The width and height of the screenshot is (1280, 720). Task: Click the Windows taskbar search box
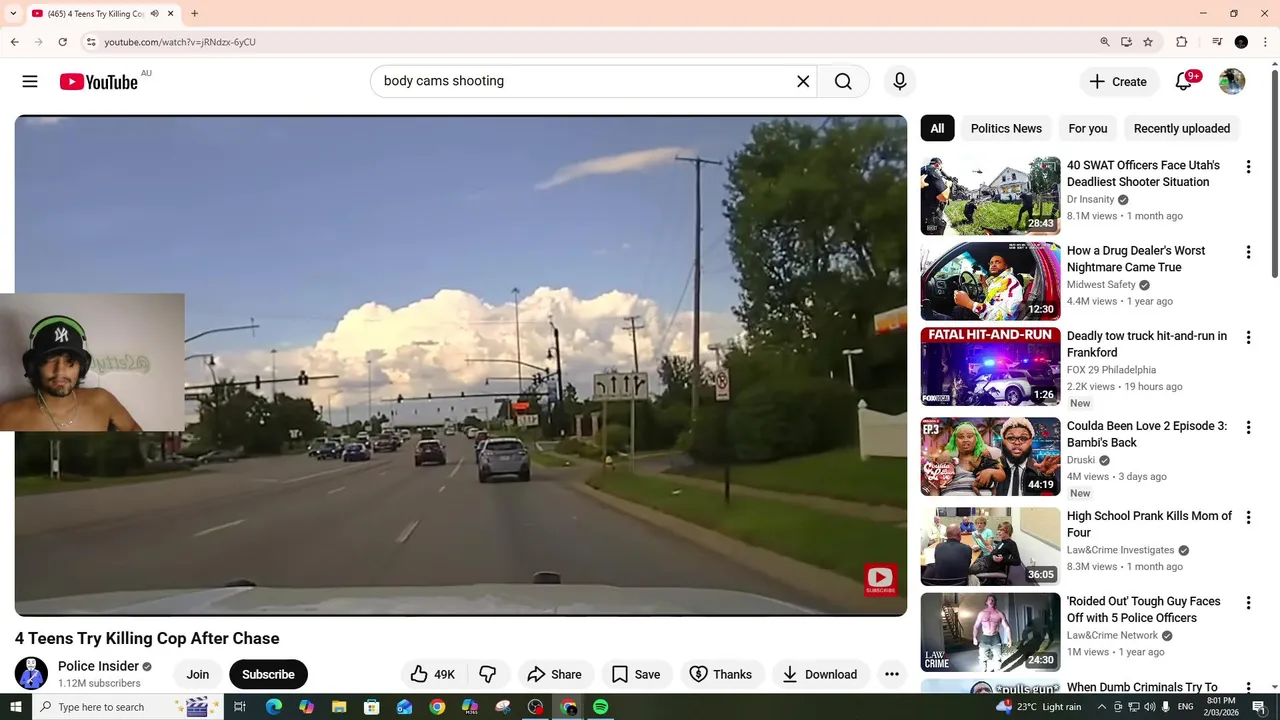click(x=128, y=707)
